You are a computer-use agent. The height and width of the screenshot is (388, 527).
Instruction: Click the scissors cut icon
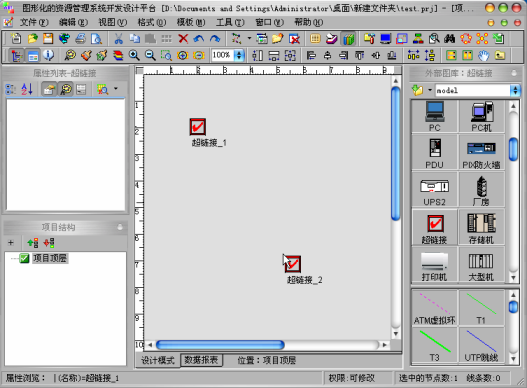pos(118,39)
